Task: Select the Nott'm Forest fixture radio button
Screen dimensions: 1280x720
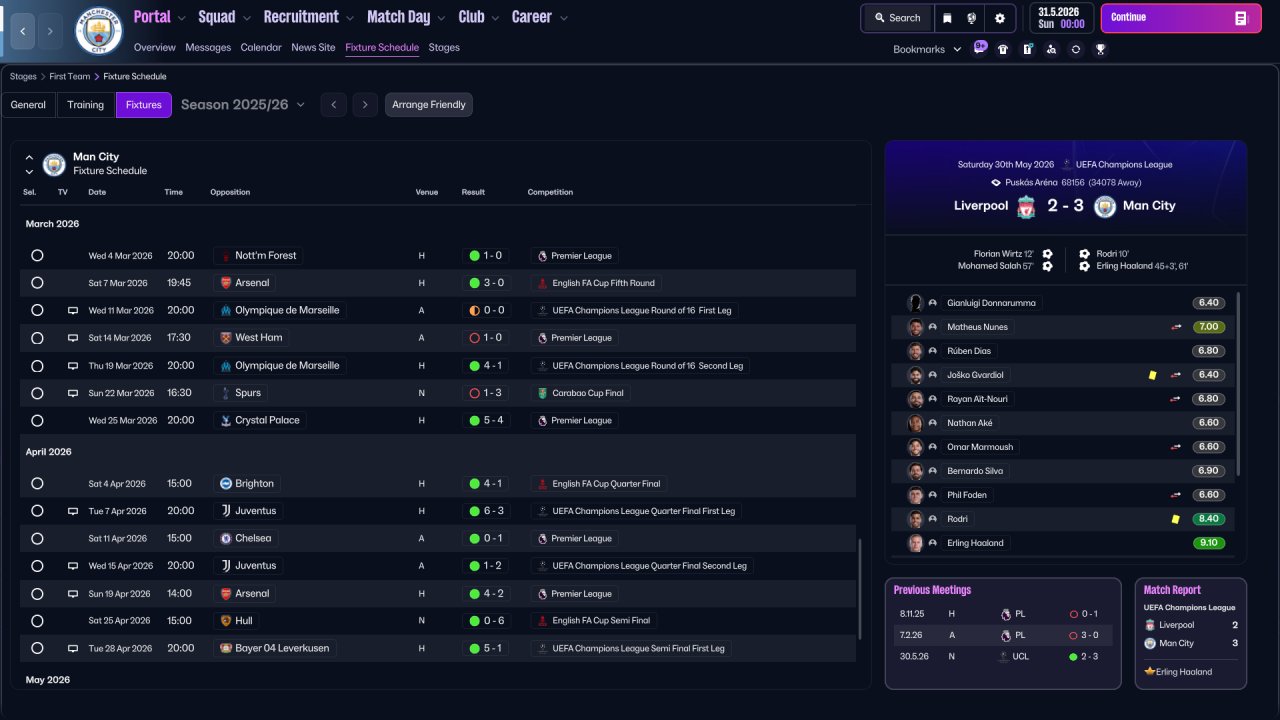Action: coord(37,255)
